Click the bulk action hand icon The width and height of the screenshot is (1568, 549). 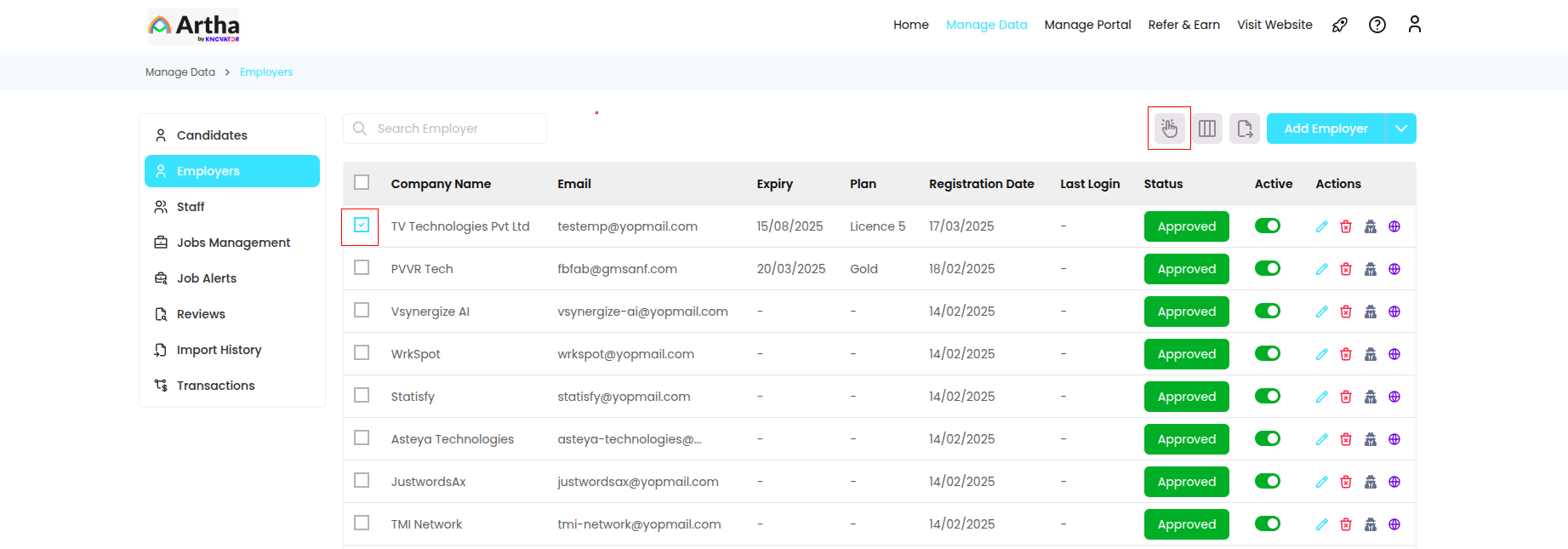pos(1169,129)
